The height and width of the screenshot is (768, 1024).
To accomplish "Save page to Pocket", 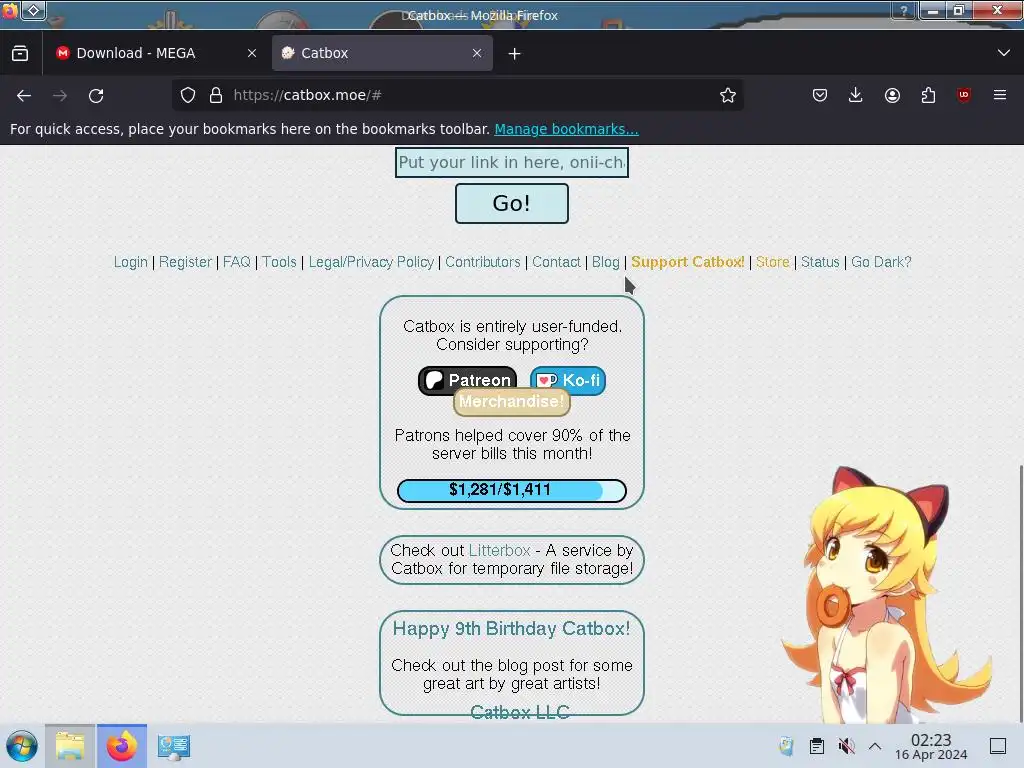I will click(x=820, y=95).
